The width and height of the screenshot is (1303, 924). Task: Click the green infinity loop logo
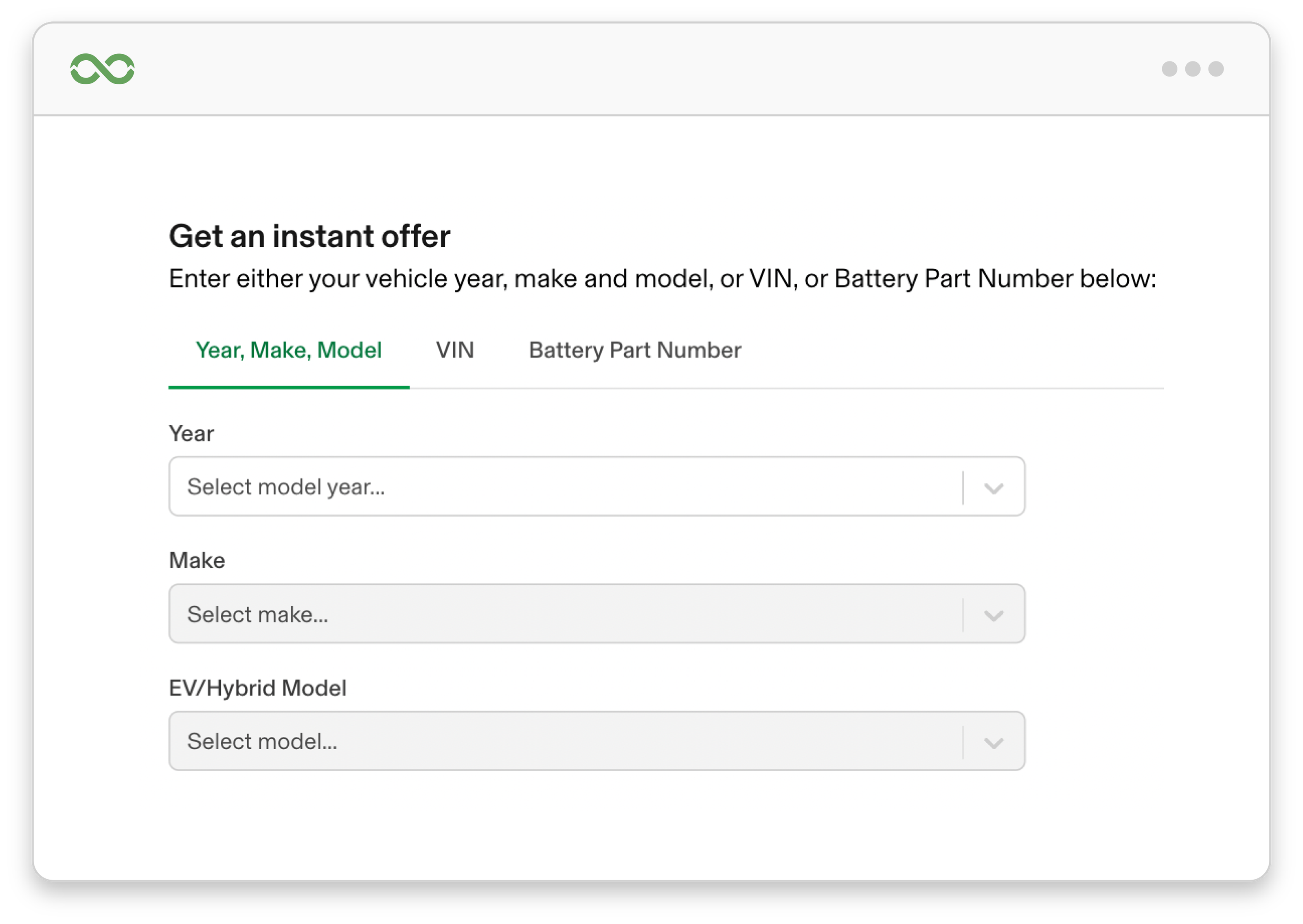tap(102, 69)
